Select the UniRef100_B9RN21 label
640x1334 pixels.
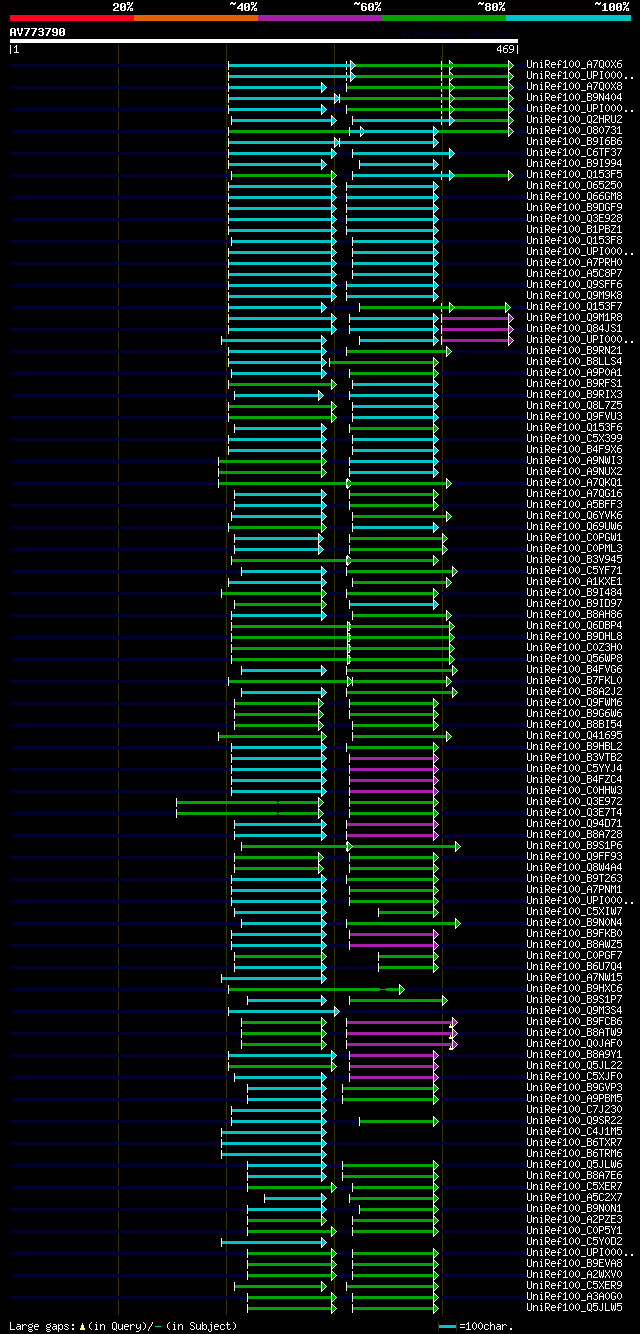[574, 351]
